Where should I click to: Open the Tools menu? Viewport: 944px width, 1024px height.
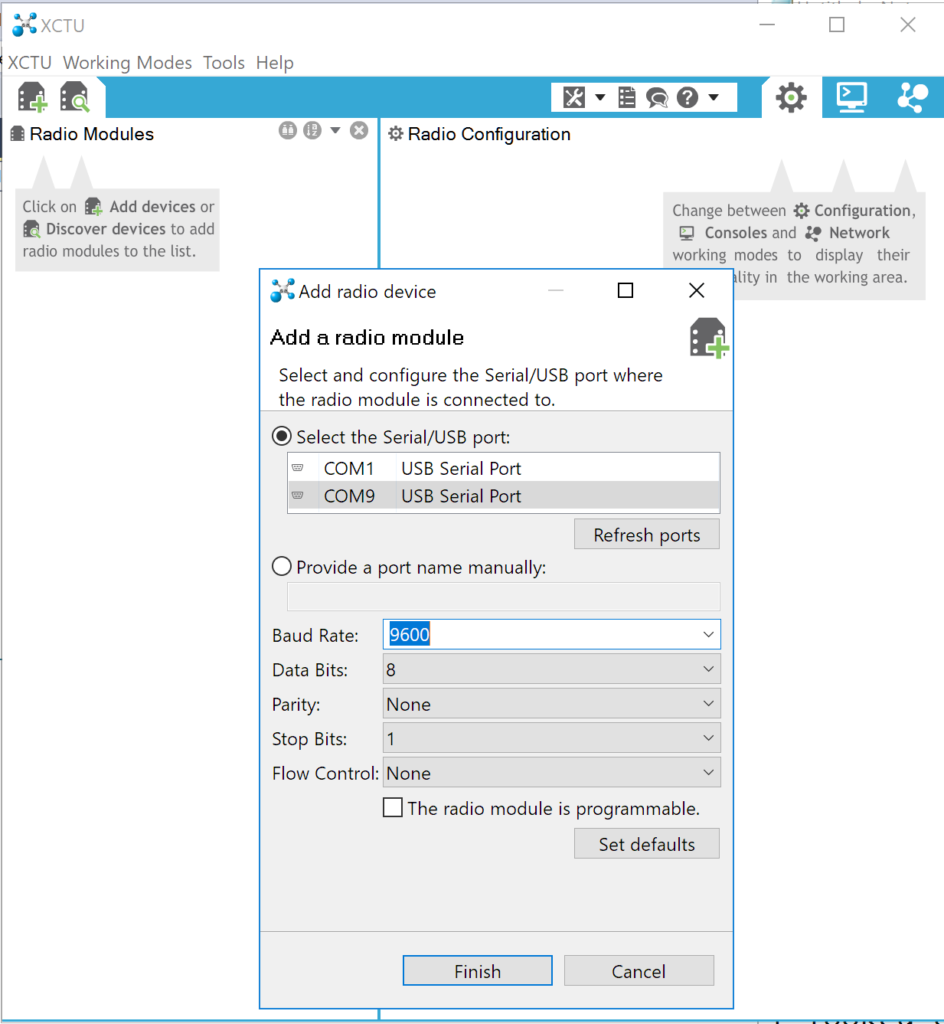pyautogui.click(x=224, y=63)
